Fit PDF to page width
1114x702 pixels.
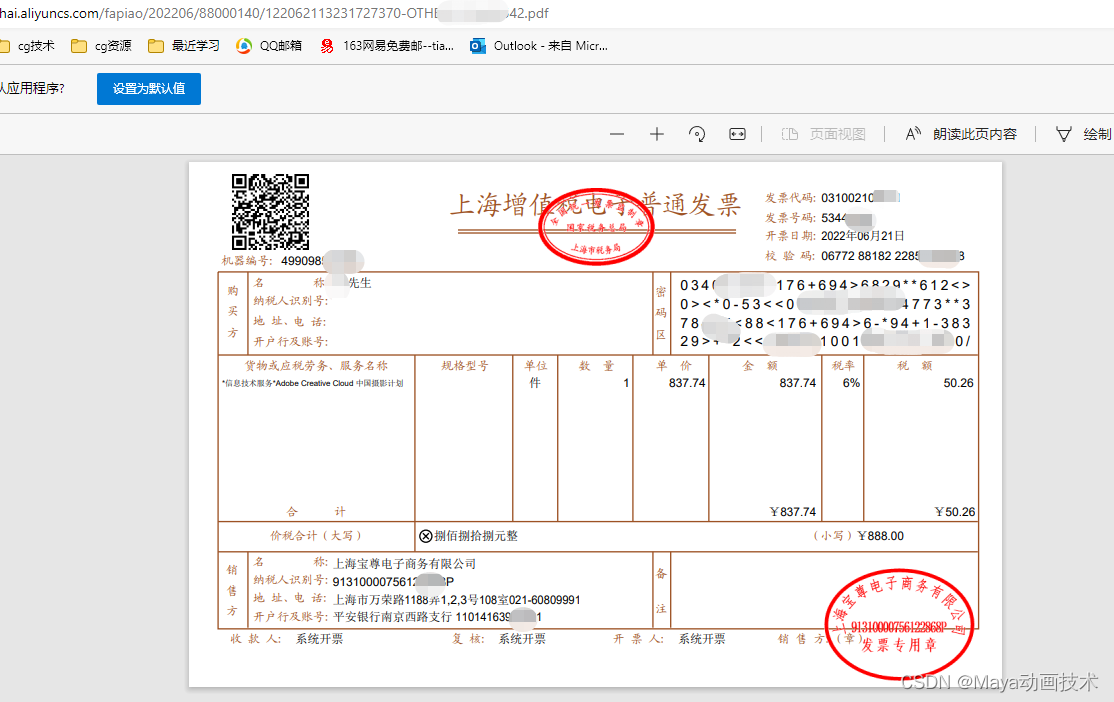point(737,134)
